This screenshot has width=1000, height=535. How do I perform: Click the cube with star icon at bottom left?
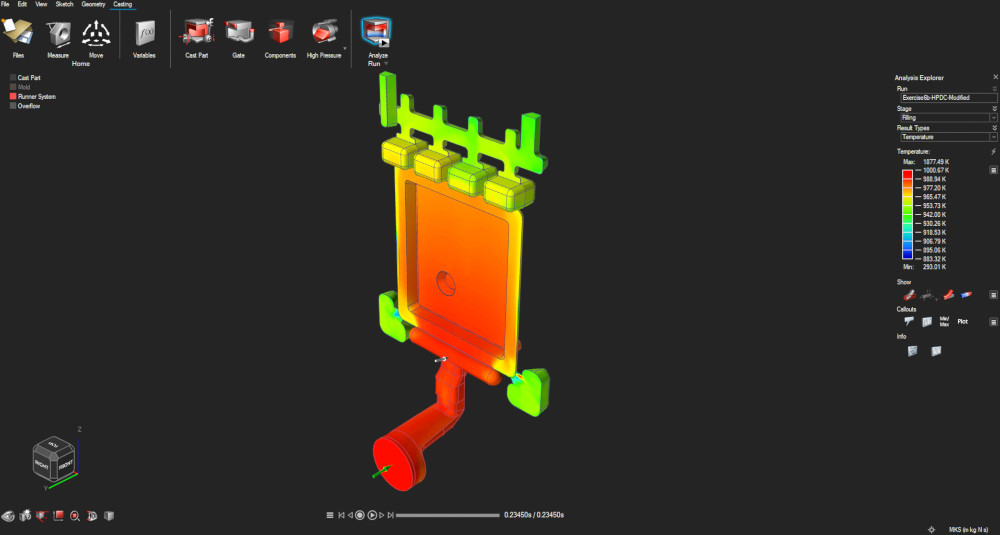click(x=25, y=515)
